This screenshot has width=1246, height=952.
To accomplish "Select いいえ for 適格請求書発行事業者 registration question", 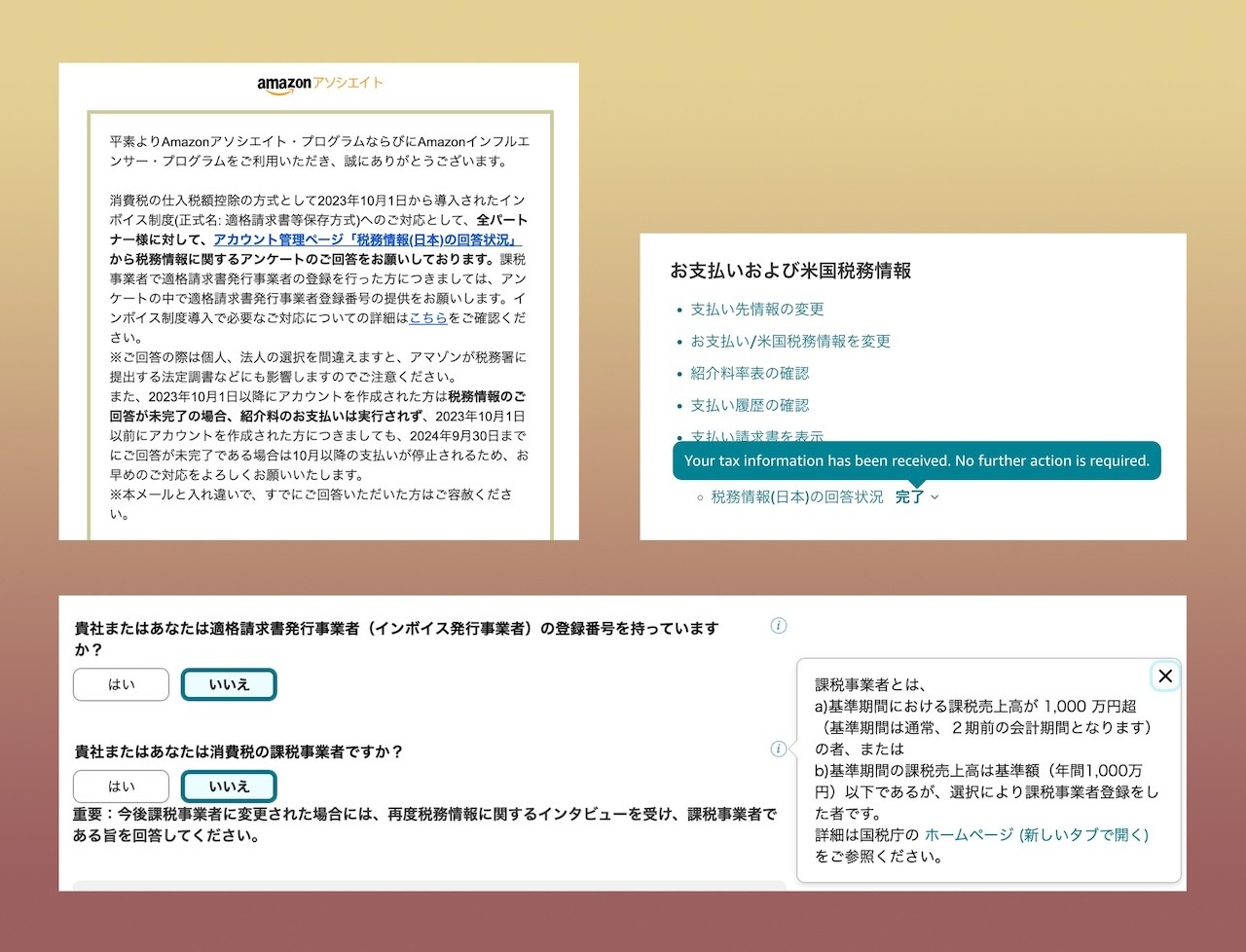I will pos(229,684).
